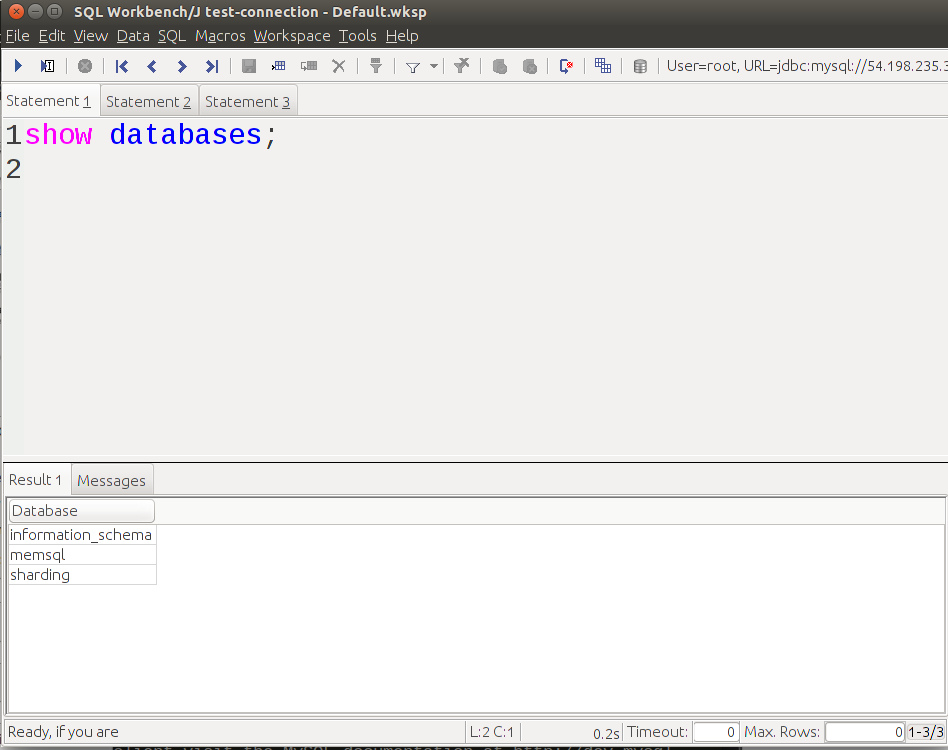This screenshot has width=948, height=750.
Task: Open the Macros menu
Action: pyautogui.click(x=219, y=35)
